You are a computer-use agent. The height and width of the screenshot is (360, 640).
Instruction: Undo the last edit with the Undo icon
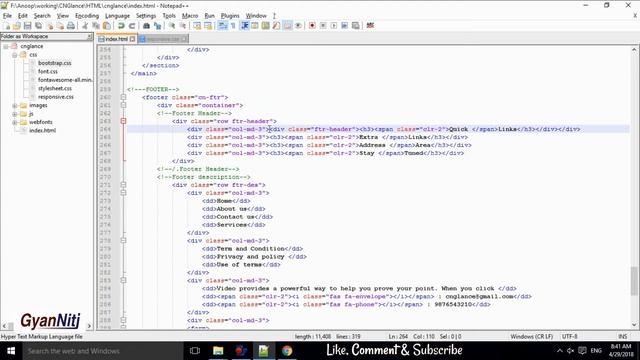coord(121,26)
